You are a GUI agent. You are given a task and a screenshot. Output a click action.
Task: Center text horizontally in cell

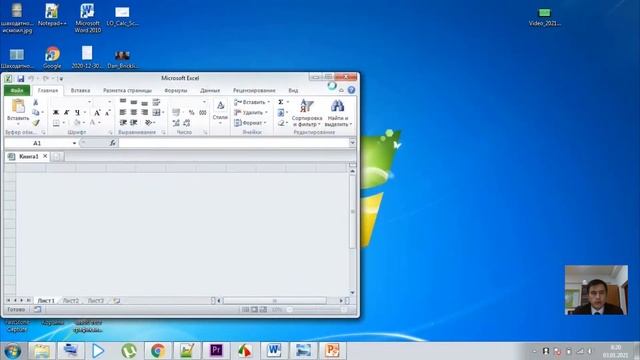(134, 112)
